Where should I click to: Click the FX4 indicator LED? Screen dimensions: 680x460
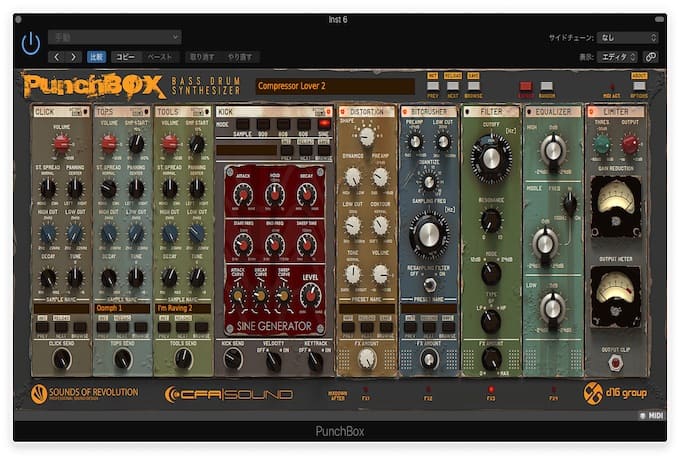553,390
